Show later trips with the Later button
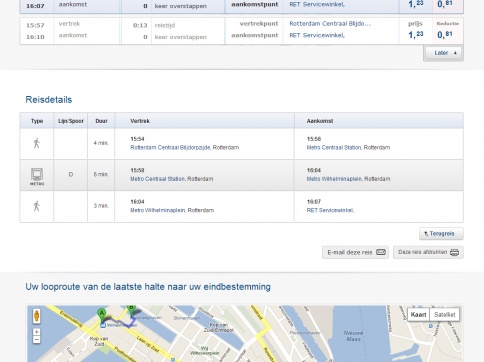Screen dimensions: 484x362 (443, 53)
